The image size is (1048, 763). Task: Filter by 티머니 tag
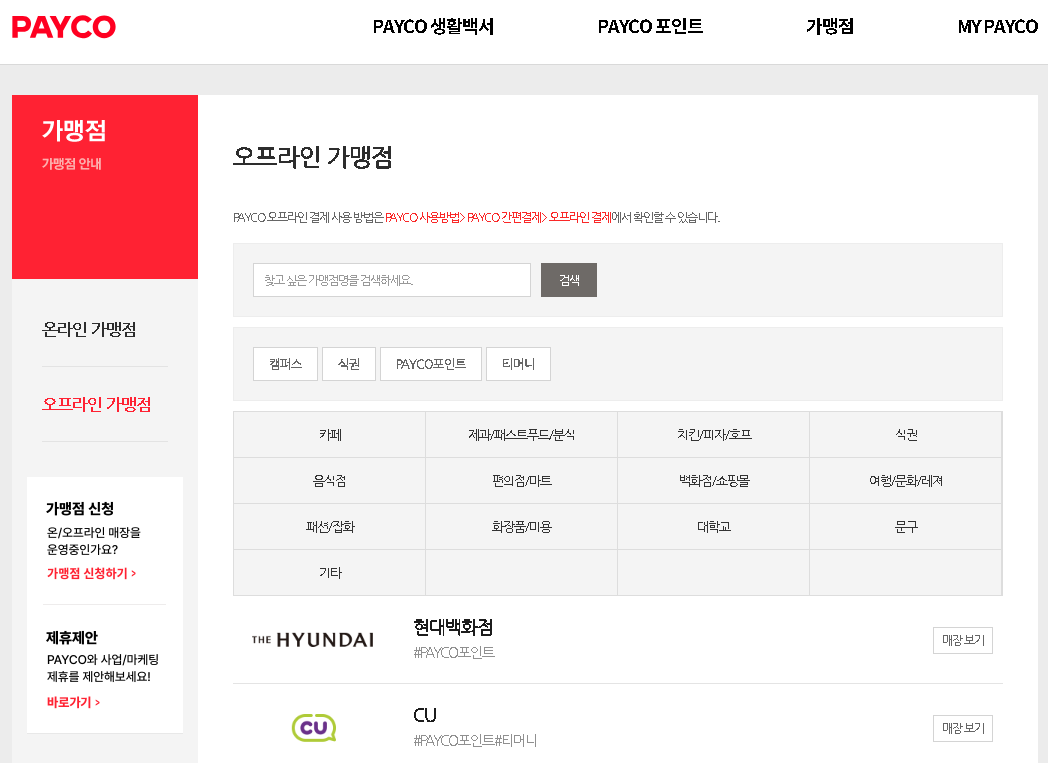[x=519, y=364]
